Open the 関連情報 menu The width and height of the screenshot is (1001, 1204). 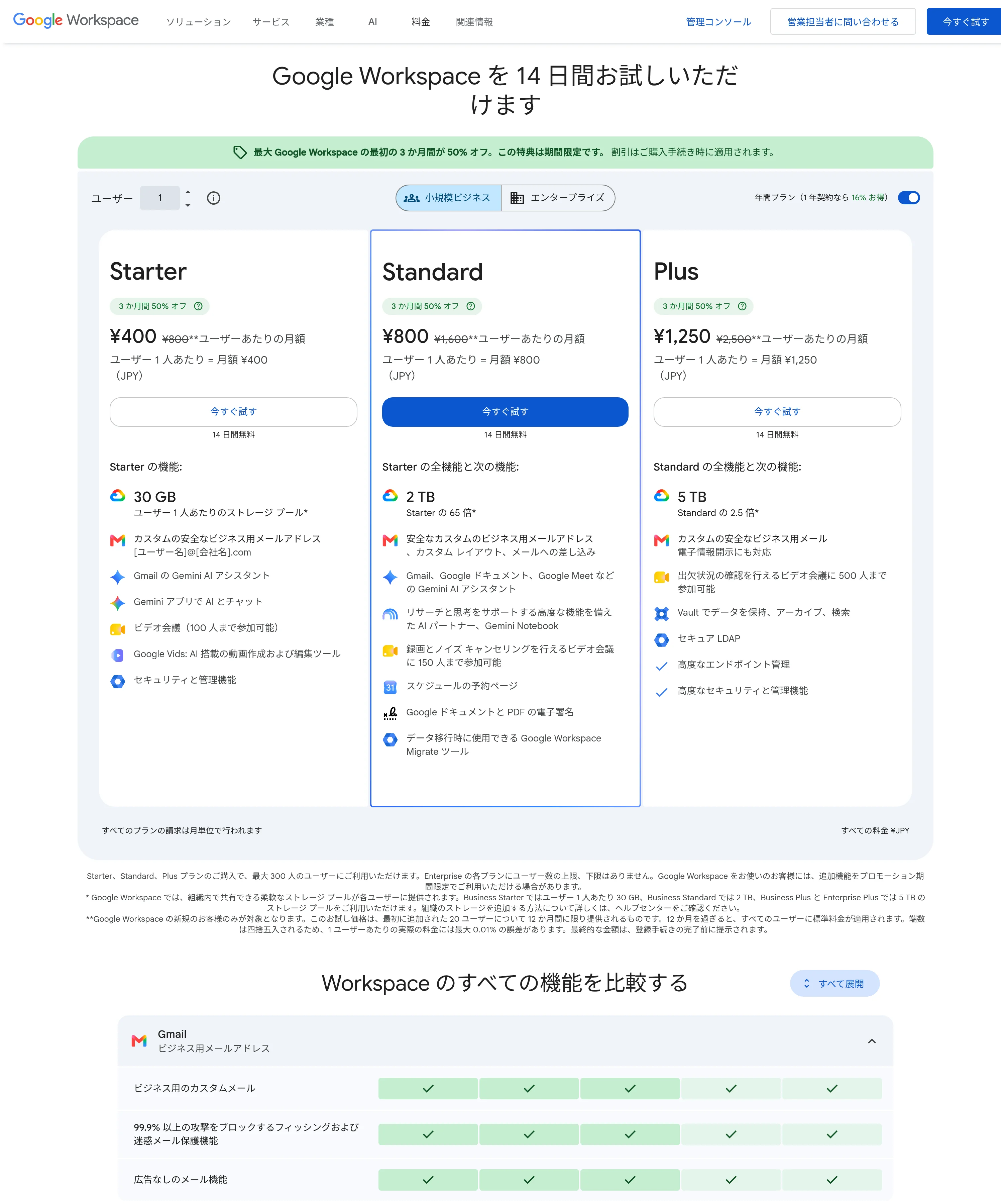[x=474, y=22]
